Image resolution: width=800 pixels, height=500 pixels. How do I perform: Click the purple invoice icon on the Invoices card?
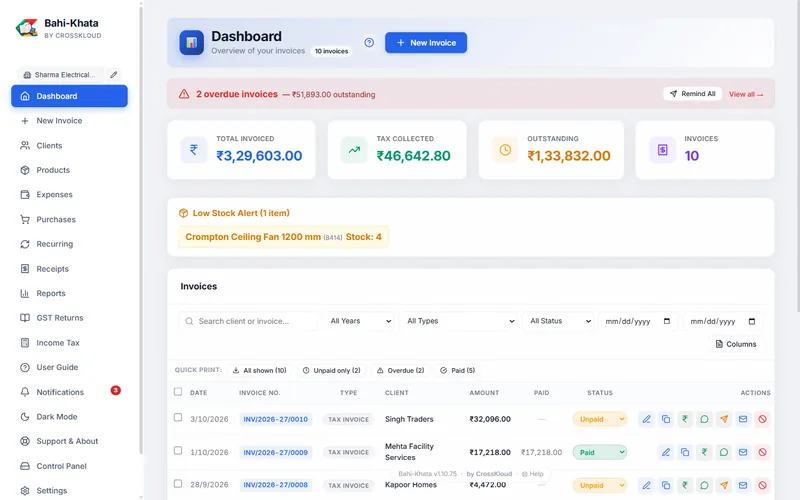[x=662, y=149]
